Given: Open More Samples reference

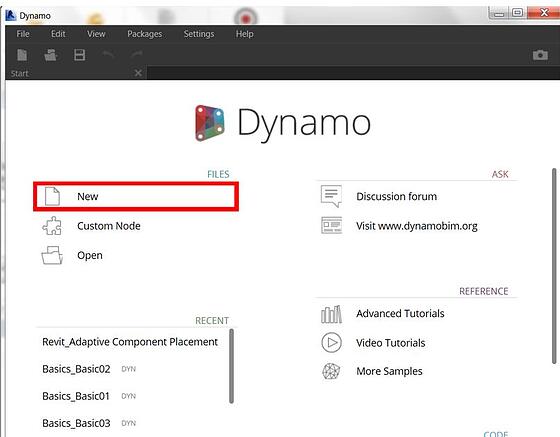Looking at the screenshot, I should (389, 371).
